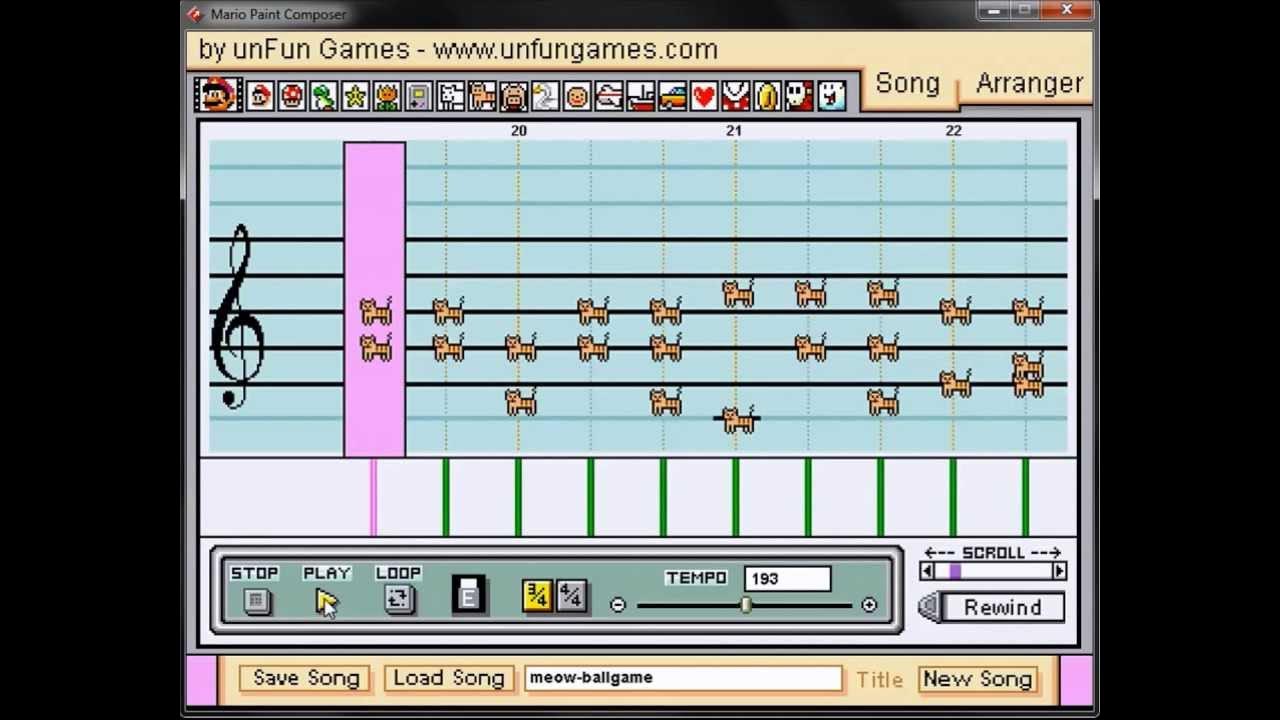Open the Song tab
This screenshot has width=1280, height=720.
pos(907,84)
